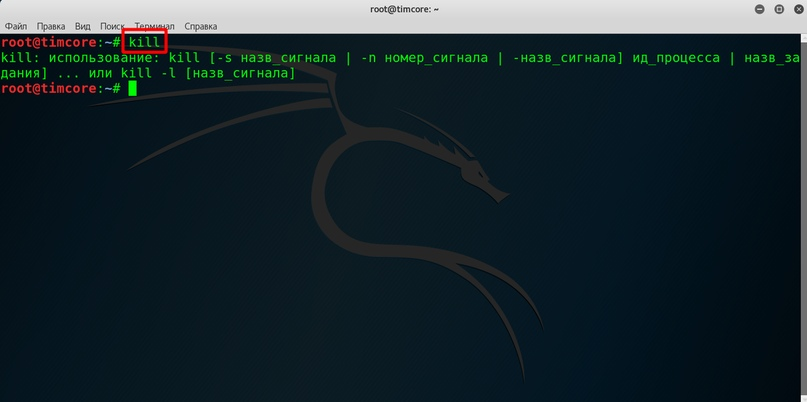This screenshot has height=402, width=807.
Task: Open the Справка menu
Action: point(201,26)
